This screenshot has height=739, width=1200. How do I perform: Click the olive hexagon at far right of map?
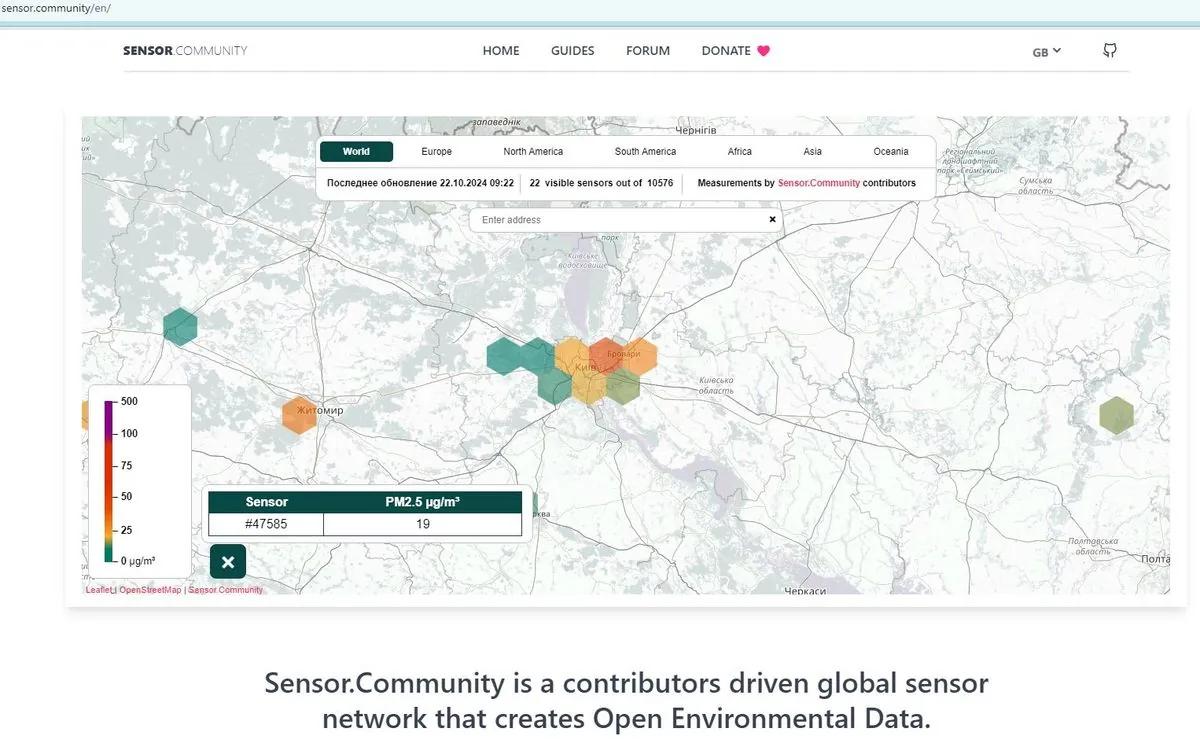1116,415
